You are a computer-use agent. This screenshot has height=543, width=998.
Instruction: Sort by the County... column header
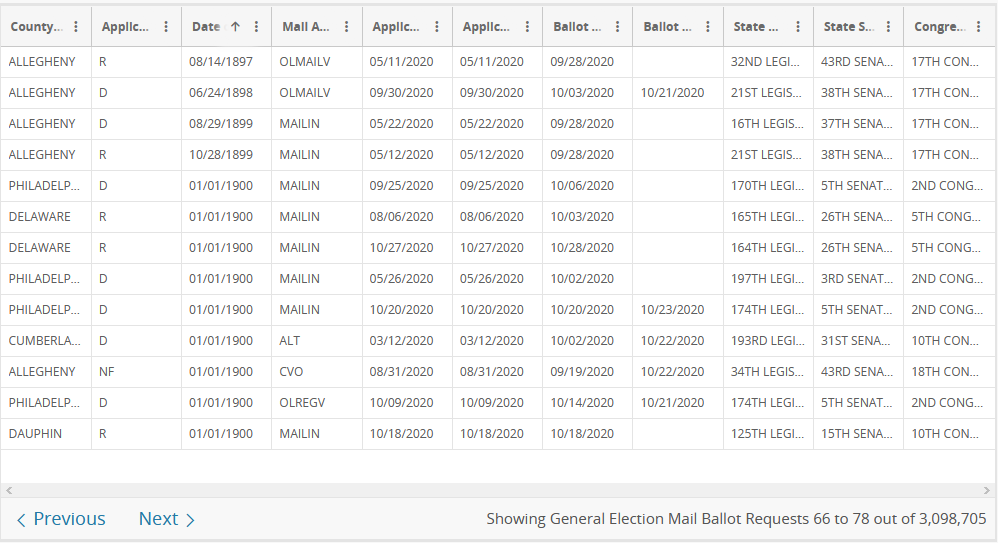36,27
